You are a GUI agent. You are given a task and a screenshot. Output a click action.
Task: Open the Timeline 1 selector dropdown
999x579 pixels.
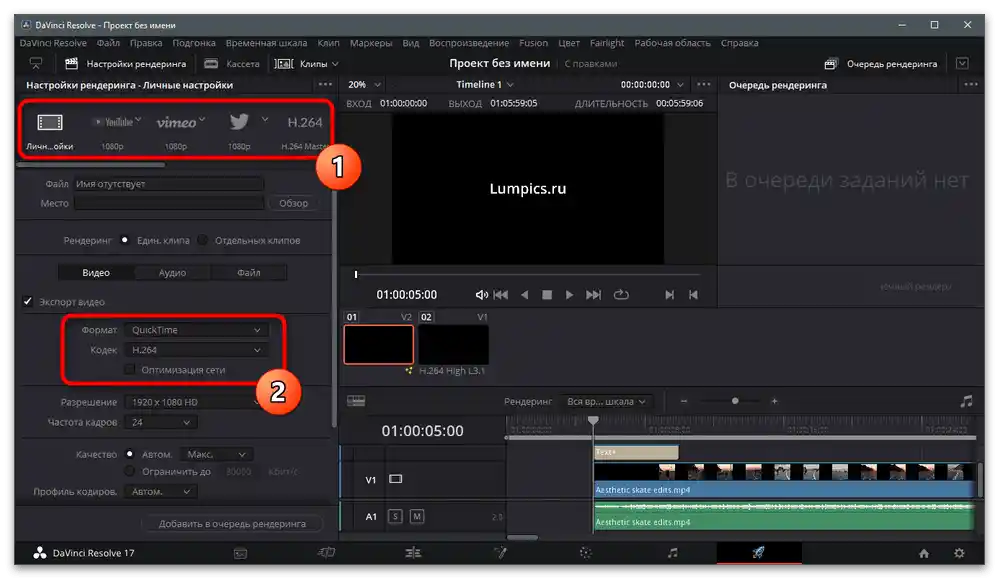pos(485,84)
